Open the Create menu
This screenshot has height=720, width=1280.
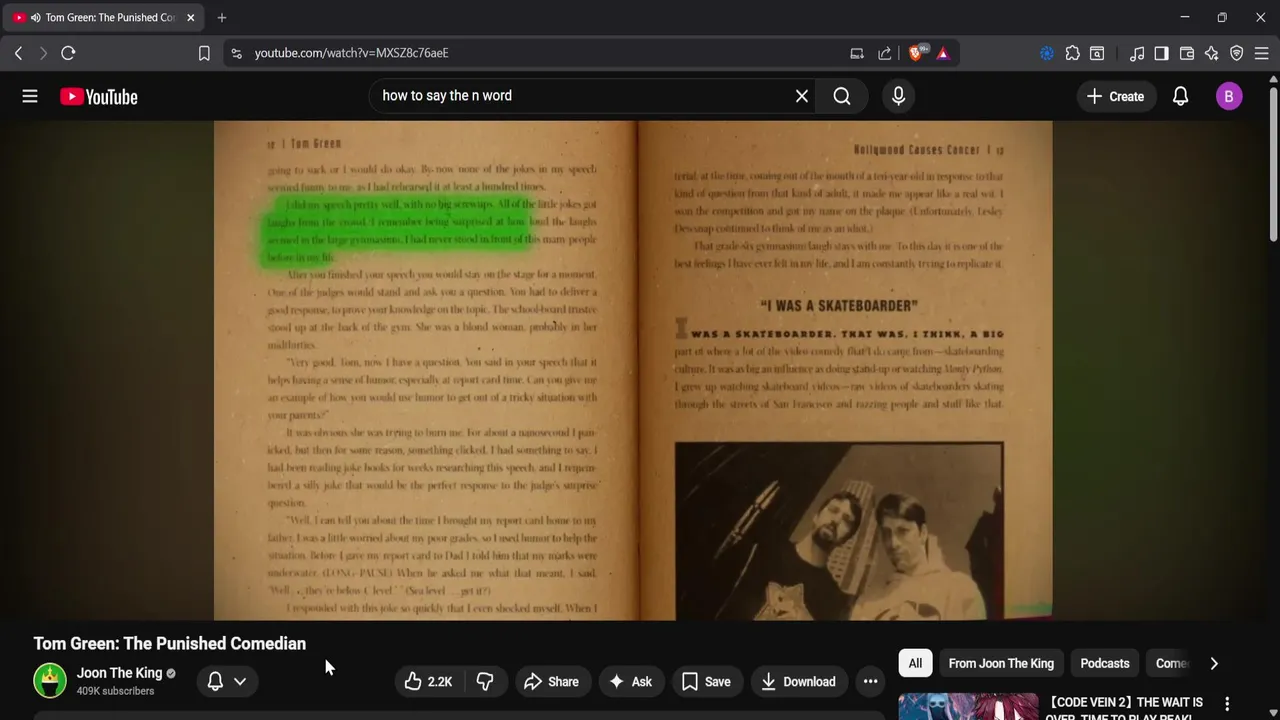pos(1116,96)
